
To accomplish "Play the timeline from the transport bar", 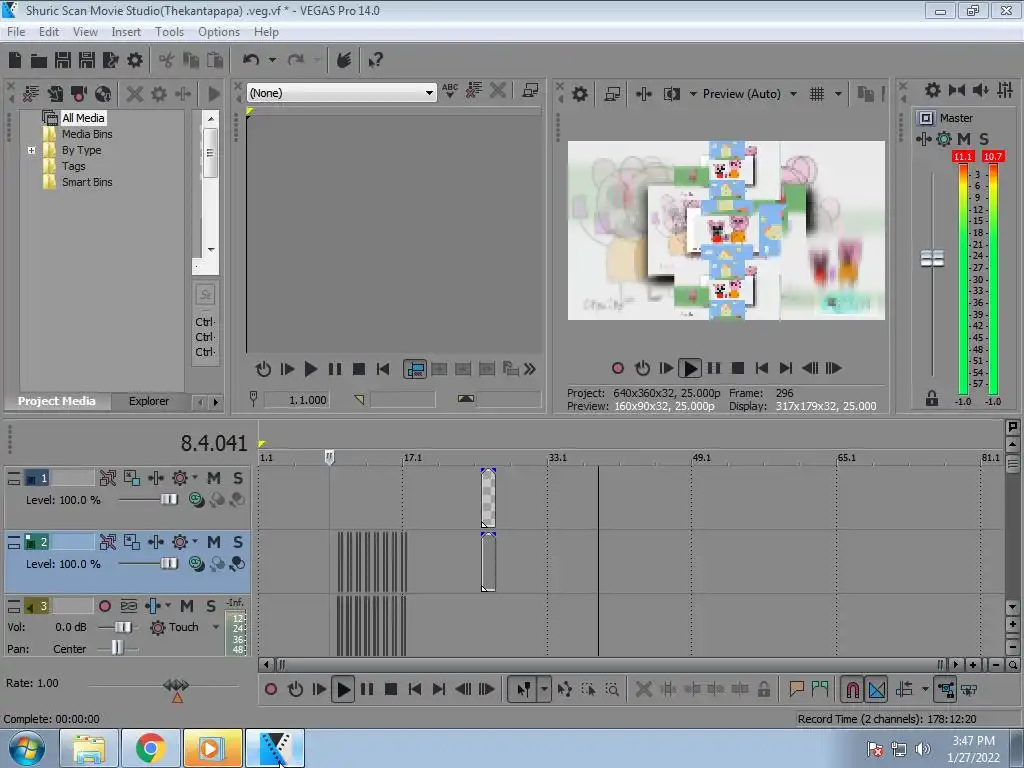I will (x=343, y=689).
